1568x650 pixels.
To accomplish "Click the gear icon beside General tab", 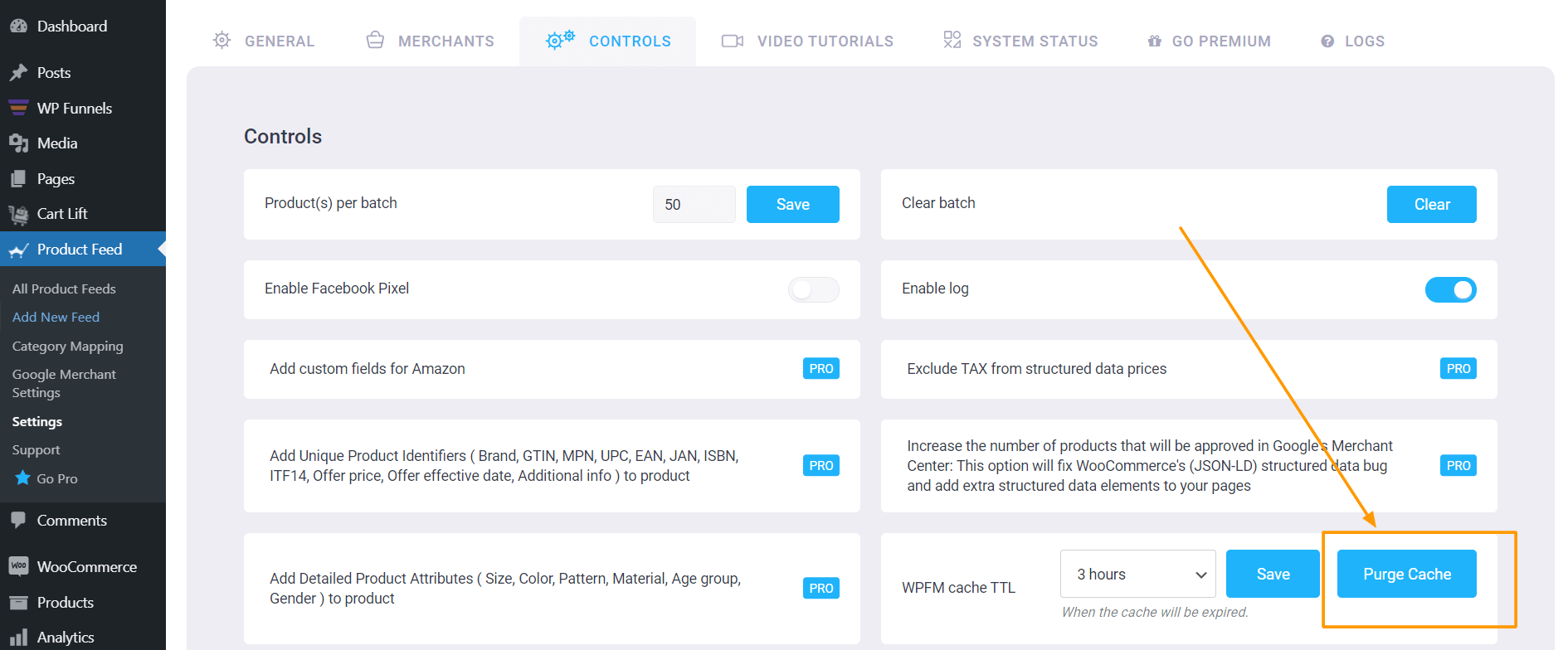I will [x=222, y=41].
